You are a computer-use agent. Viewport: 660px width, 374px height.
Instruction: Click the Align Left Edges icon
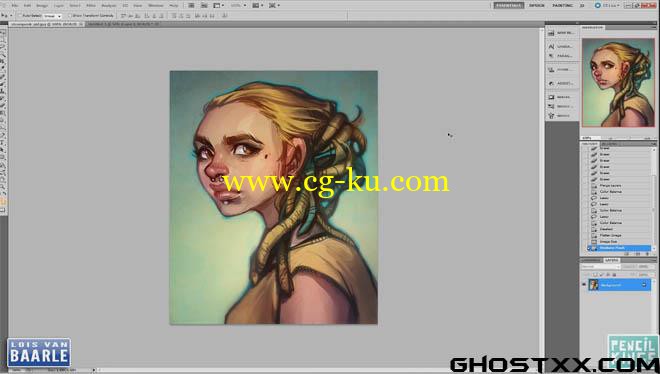point(146,16)
